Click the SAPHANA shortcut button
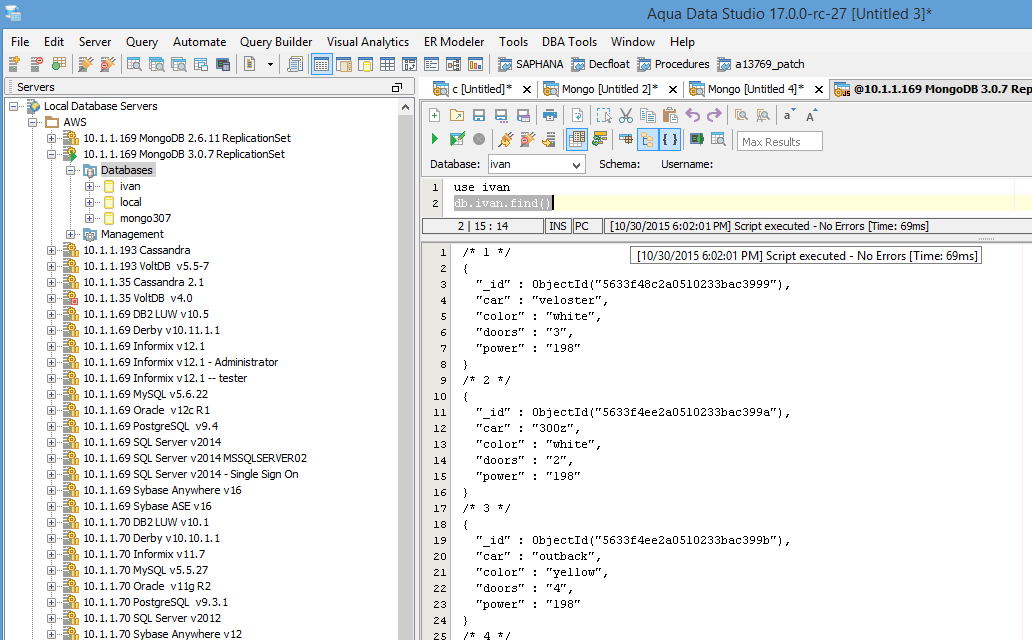 click(x=530, y=64)
